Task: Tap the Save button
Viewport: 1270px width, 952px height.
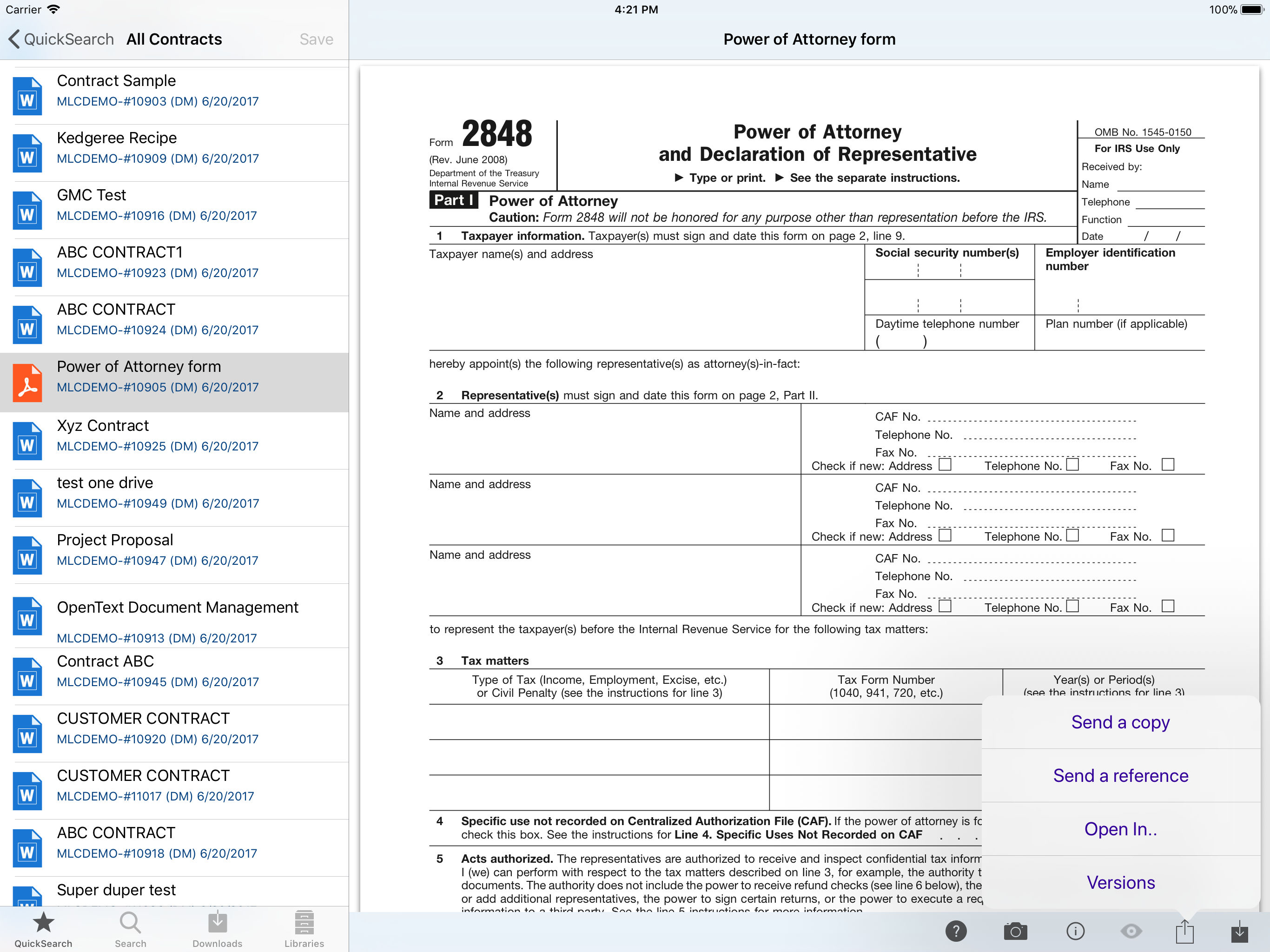Action: pyautogui.click(x=317, y=39)
